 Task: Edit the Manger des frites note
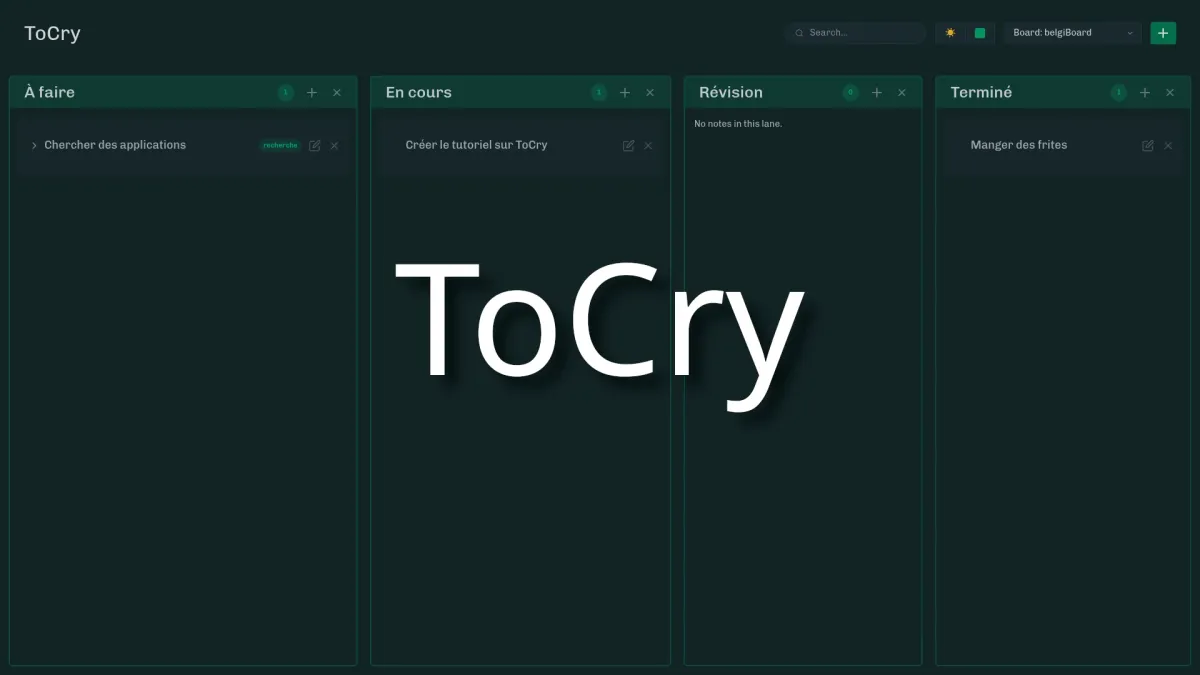[1148, 146]
